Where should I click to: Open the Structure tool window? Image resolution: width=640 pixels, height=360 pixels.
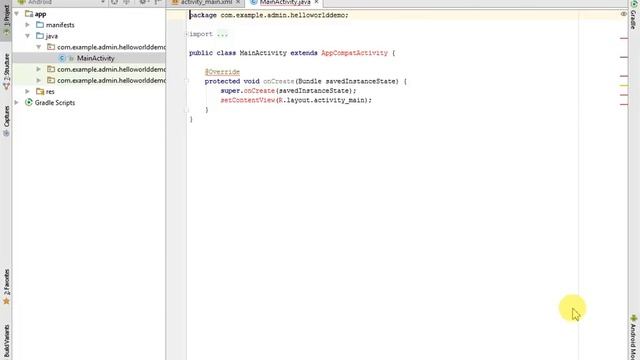point(6,71)
